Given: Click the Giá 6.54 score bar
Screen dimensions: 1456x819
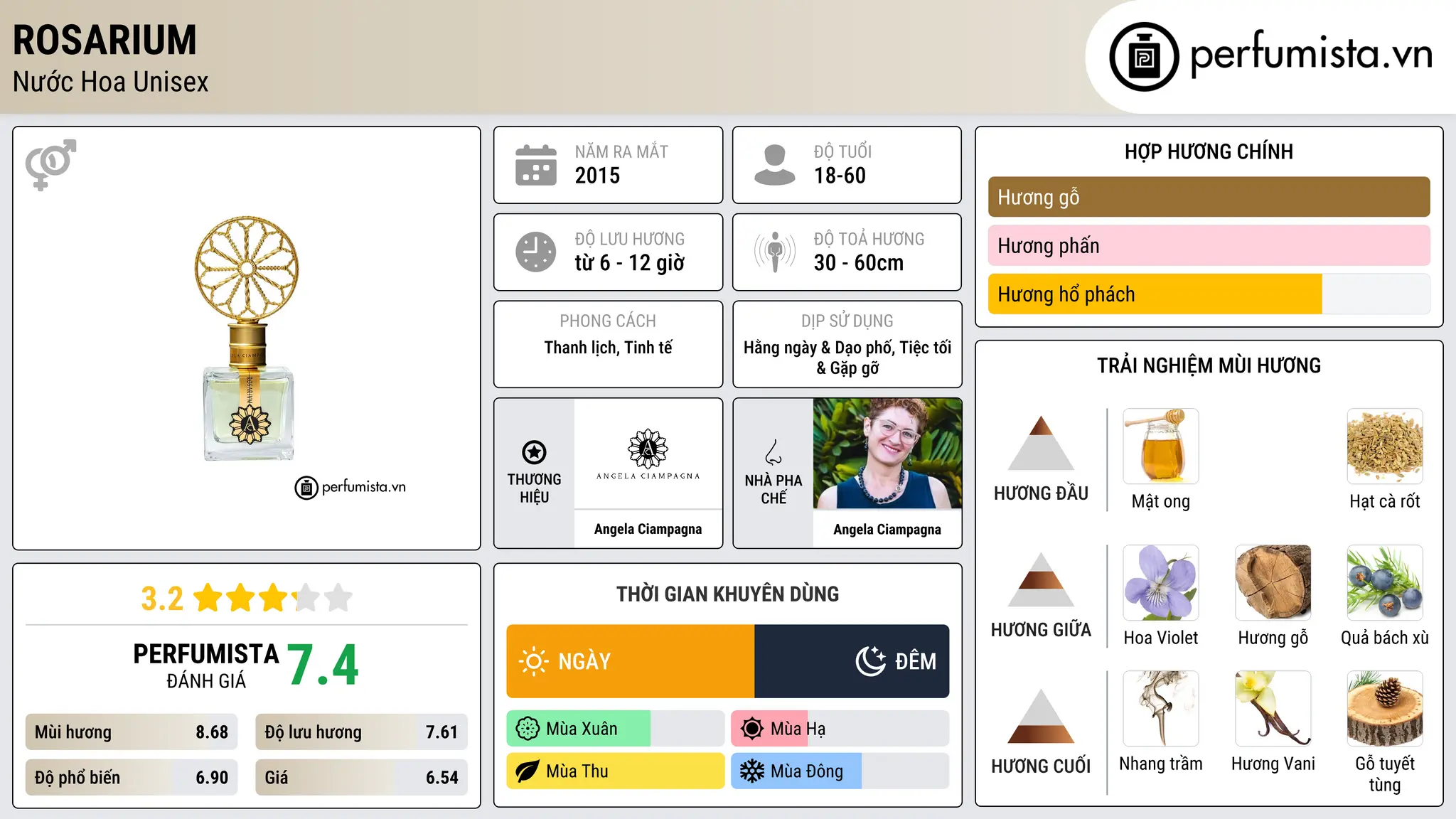Looking at the screenshot, I should click(x=361, y=778).
